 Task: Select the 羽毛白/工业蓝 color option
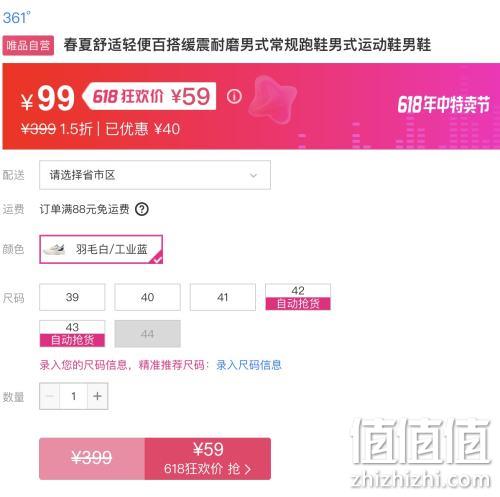pyautogui.click(x=101, y=249)
